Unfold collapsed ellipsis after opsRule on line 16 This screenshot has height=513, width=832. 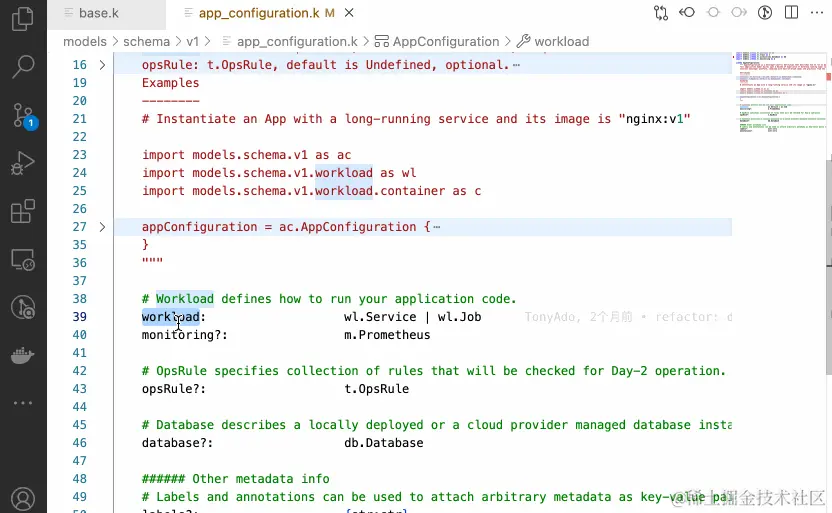coord(516,65)
